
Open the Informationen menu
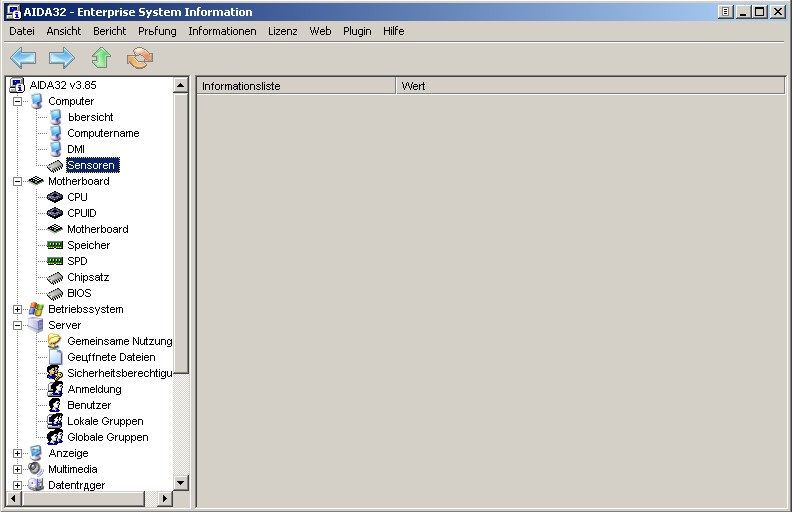(222, 31)
